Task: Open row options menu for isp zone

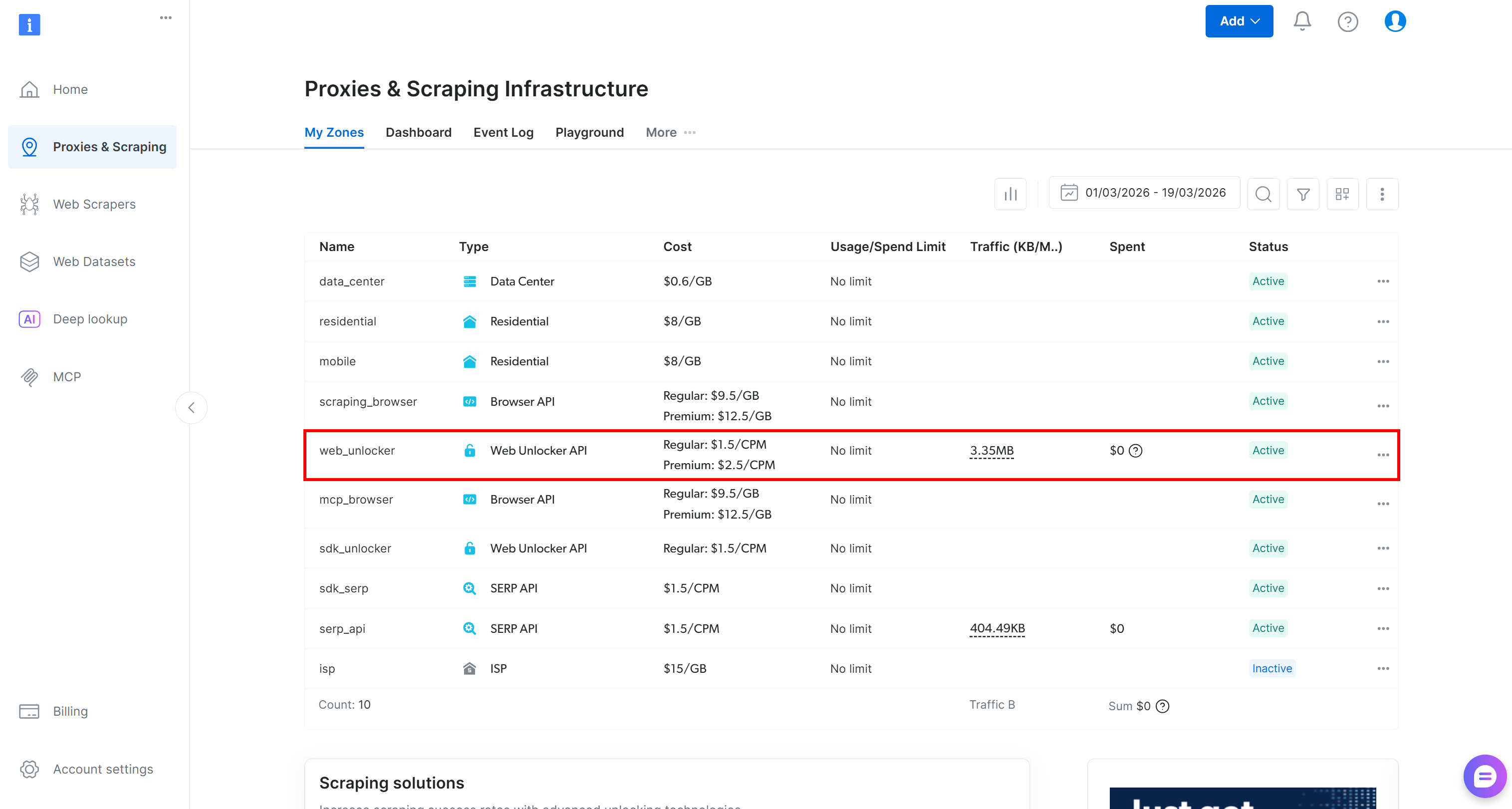Action: tap(1383, 668)
